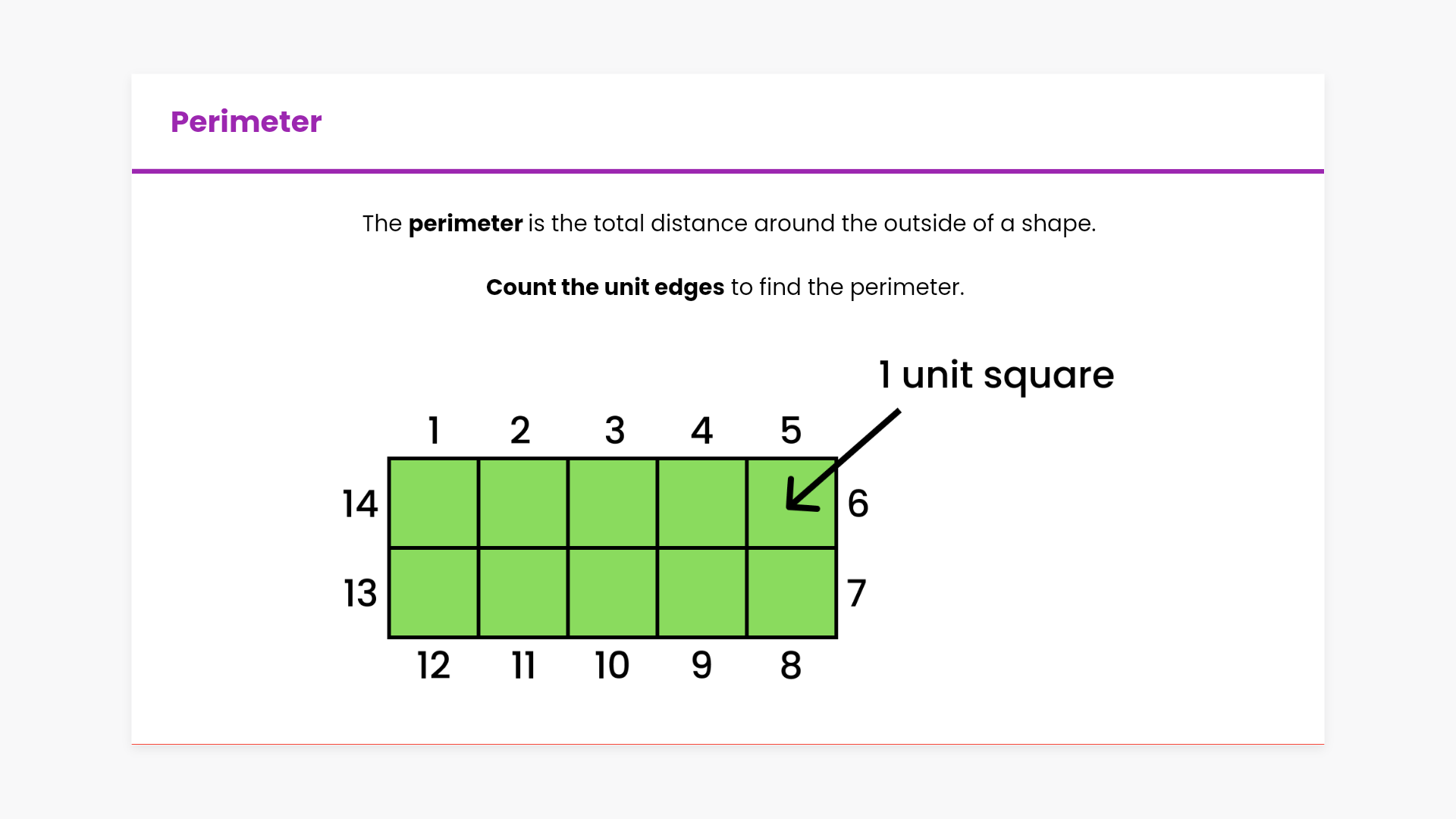The image size is (1456, 819).
Task: Click the 1 unit square label
Action: (x=996, y=375)
